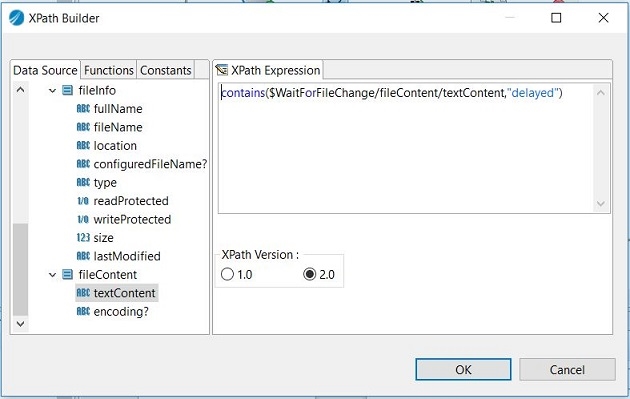
Task: Confirm with the OK button
Action: click(x=463, y=369)
